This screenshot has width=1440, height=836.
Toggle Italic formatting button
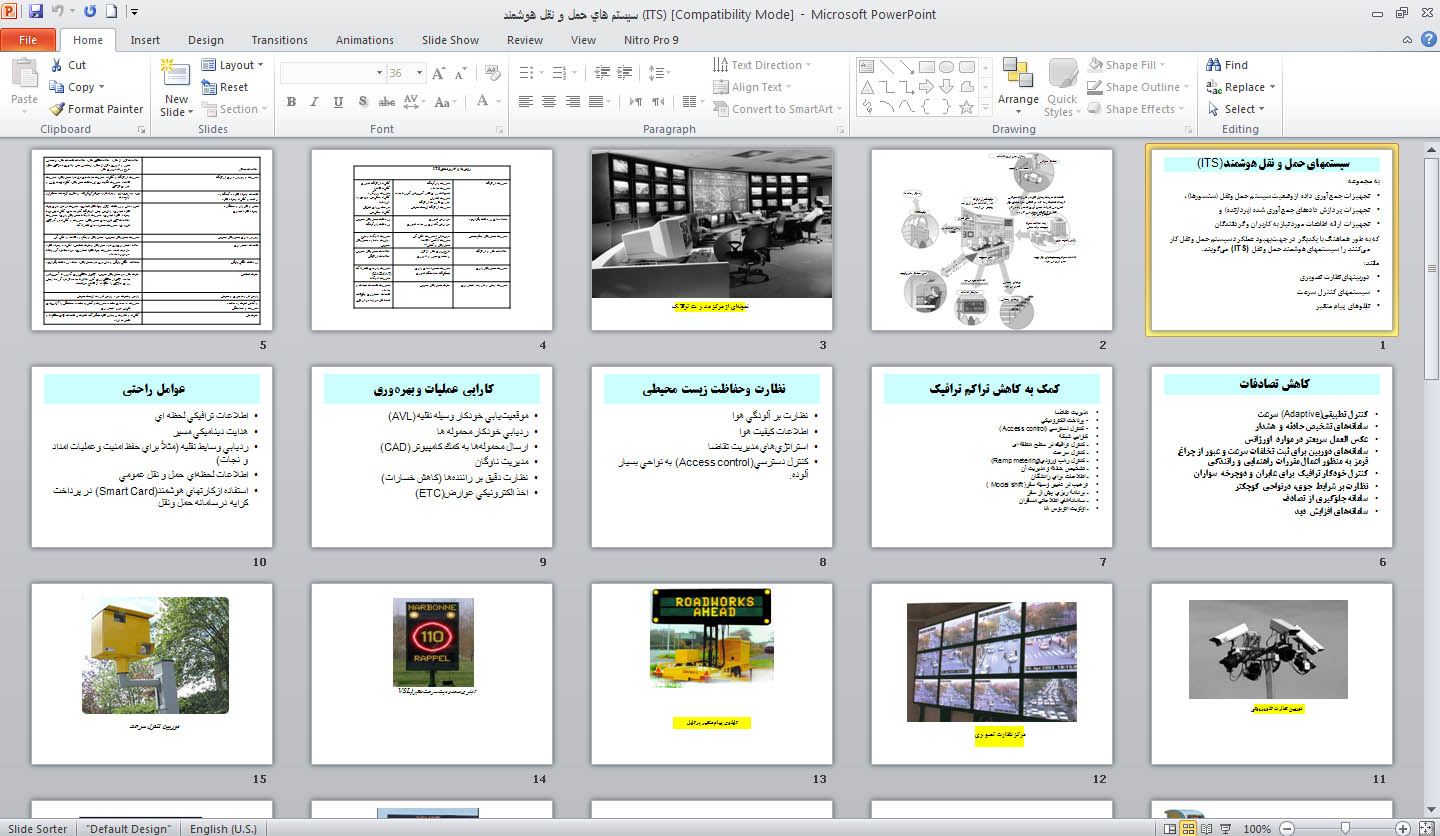click(x=314, y=102)
